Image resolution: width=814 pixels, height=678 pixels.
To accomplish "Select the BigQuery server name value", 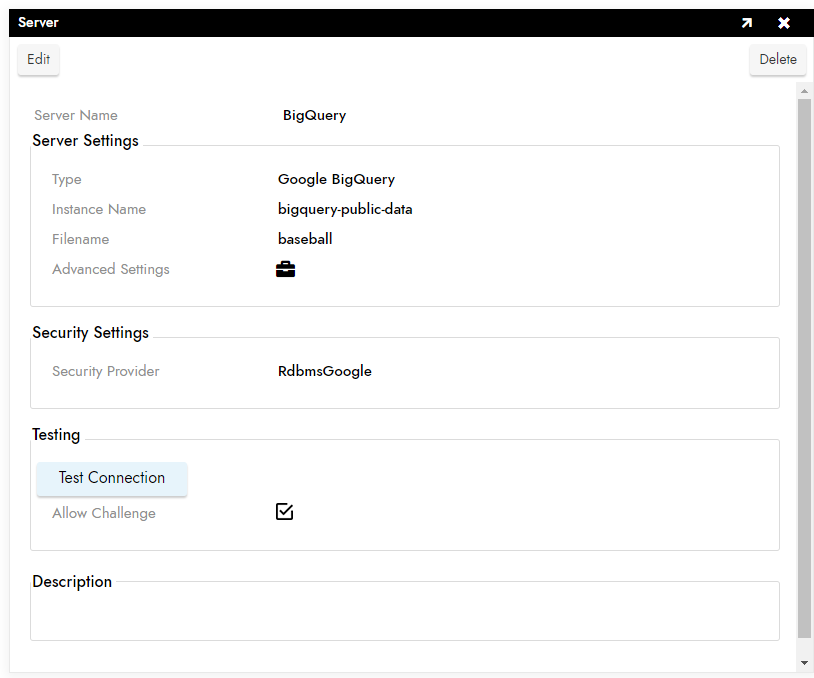I will tap(314, 115).
